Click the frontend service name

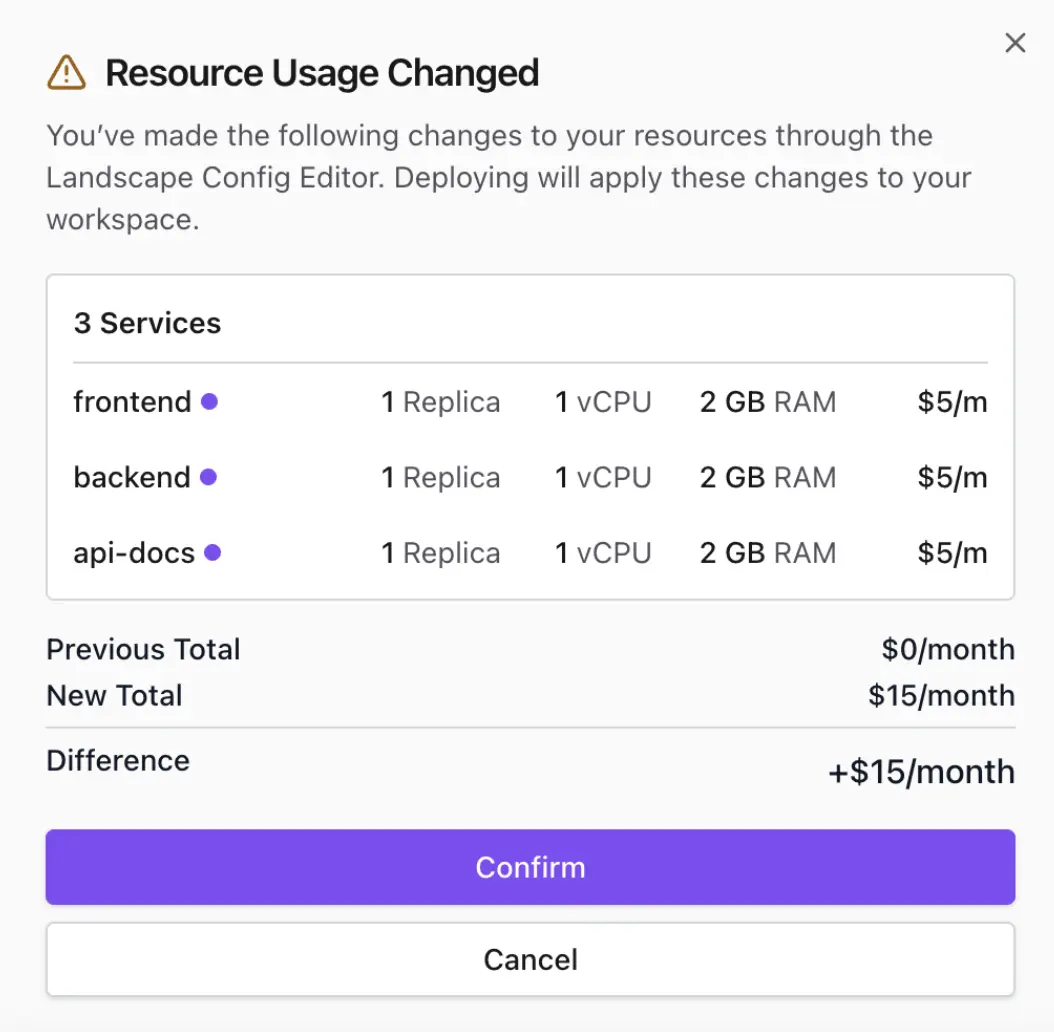coord(132,402)
